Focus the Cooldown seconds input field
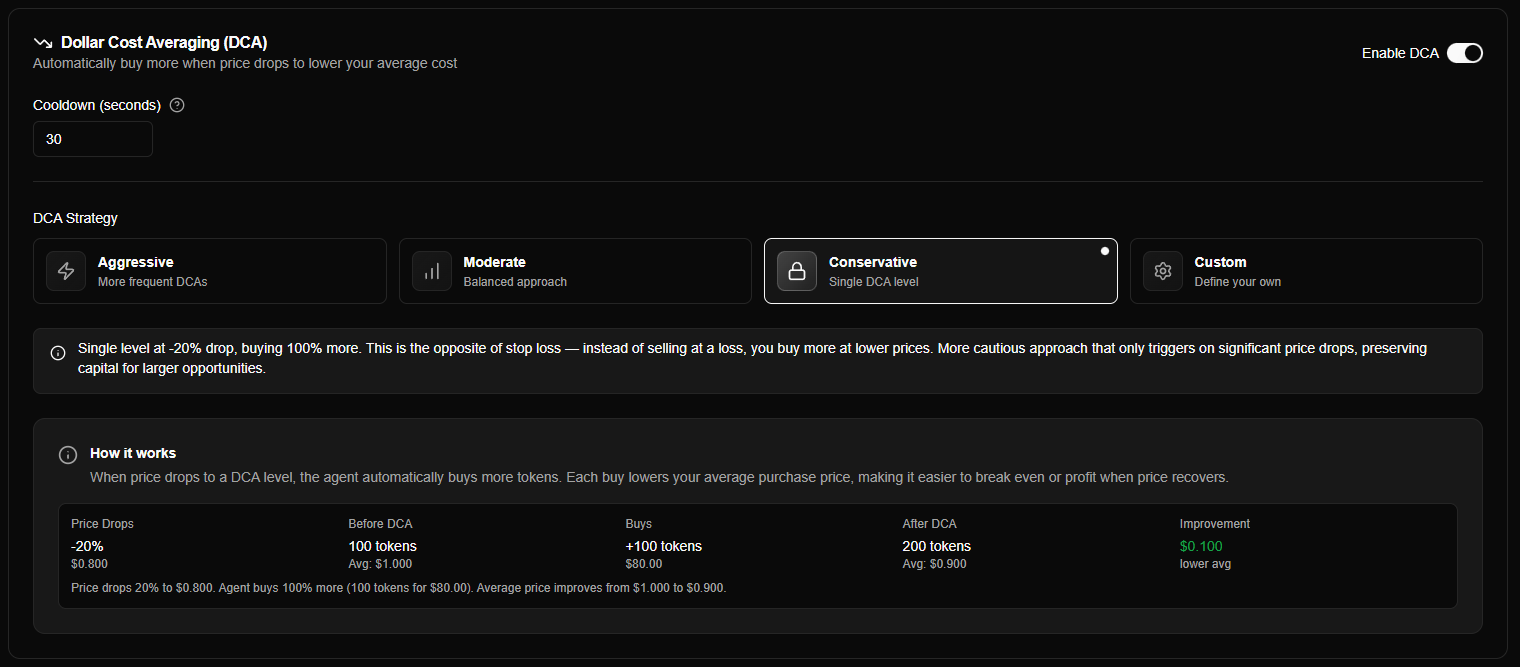1520x667 pixels. click(x=93, y=139)
